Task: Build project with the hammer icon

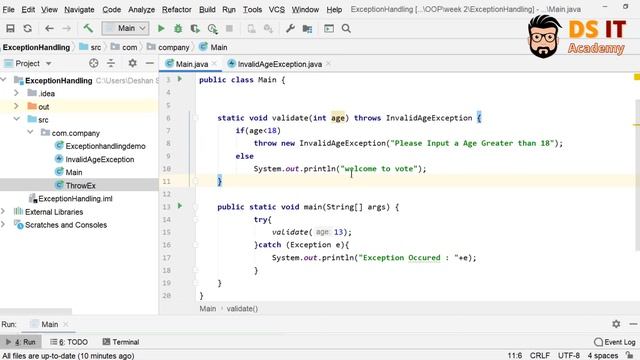Action: click(x=88, y=28)
